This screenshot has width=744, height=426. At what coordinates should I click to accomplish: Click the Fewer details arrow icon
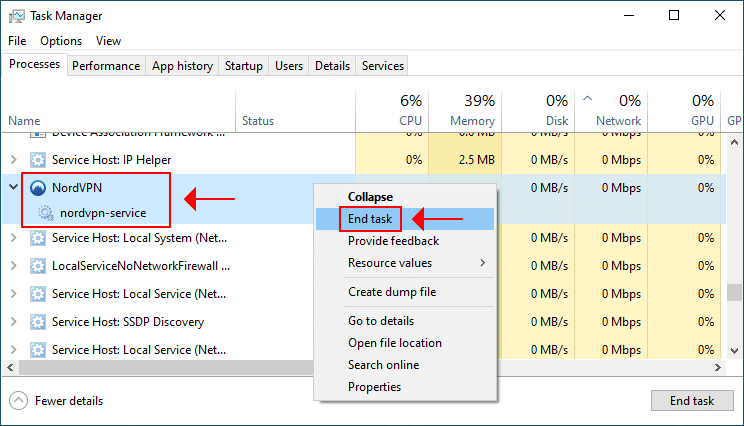18,401
